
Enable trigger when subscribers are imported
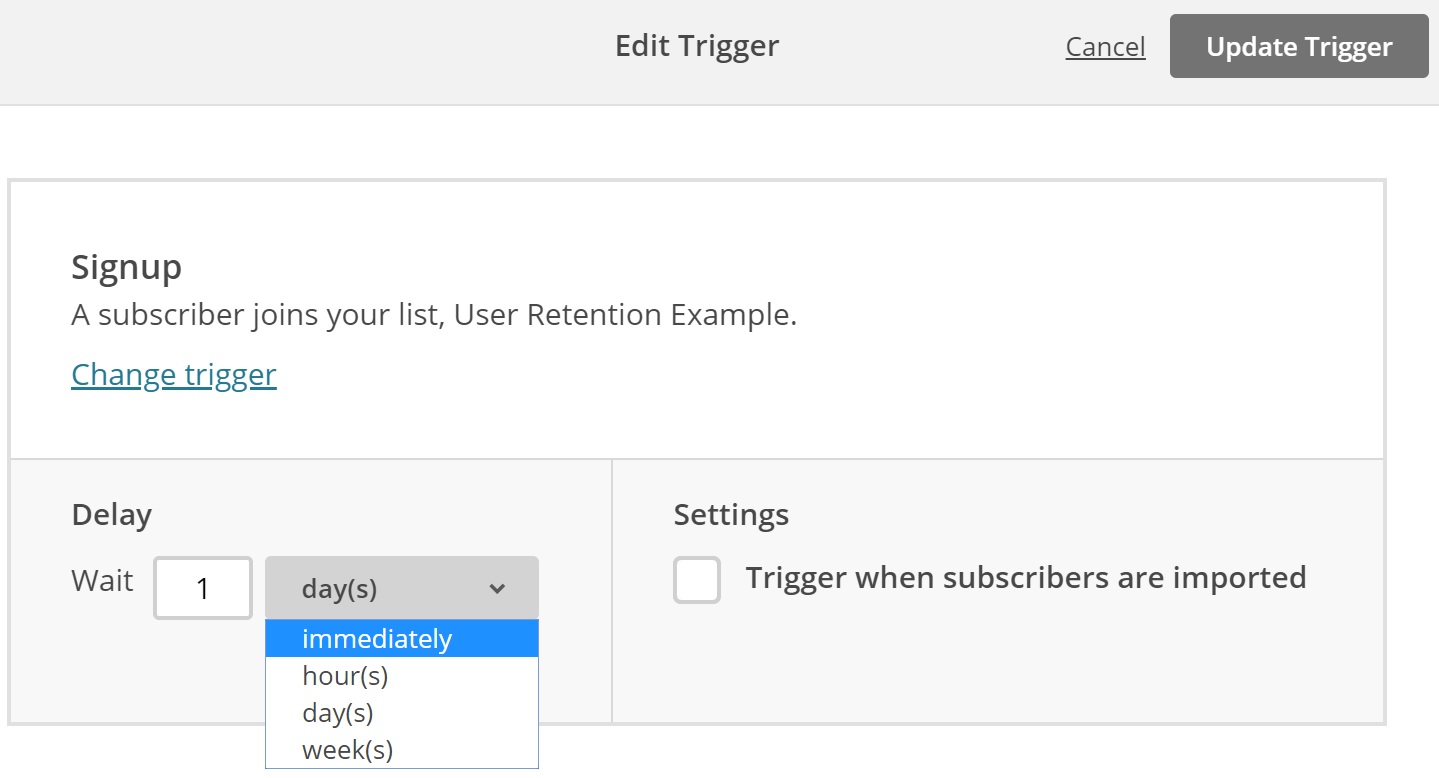tap(697, 580)
